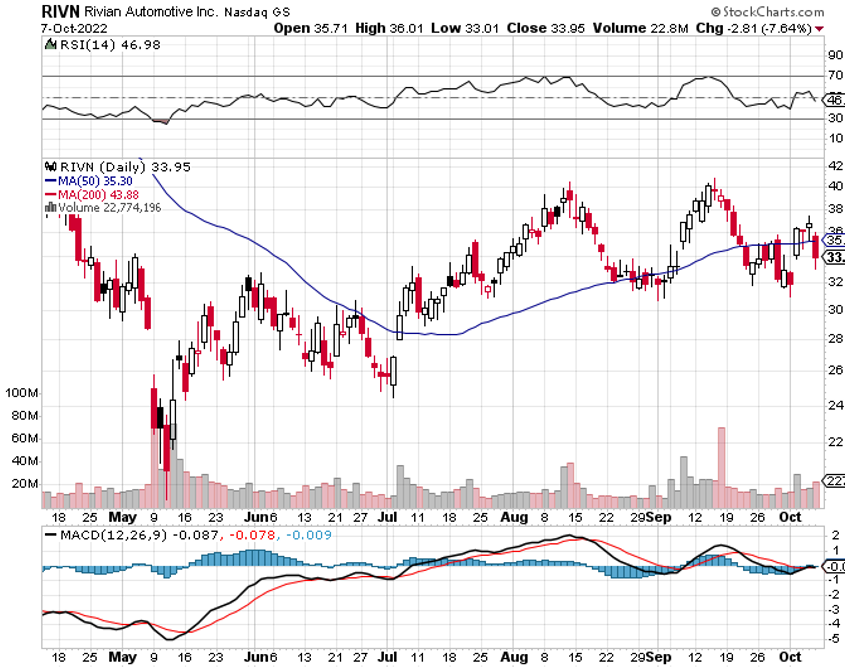Click the blue MA(50) line swatch in legend
Viewport: 845px width, 668px height.
(x=51, y=182)
